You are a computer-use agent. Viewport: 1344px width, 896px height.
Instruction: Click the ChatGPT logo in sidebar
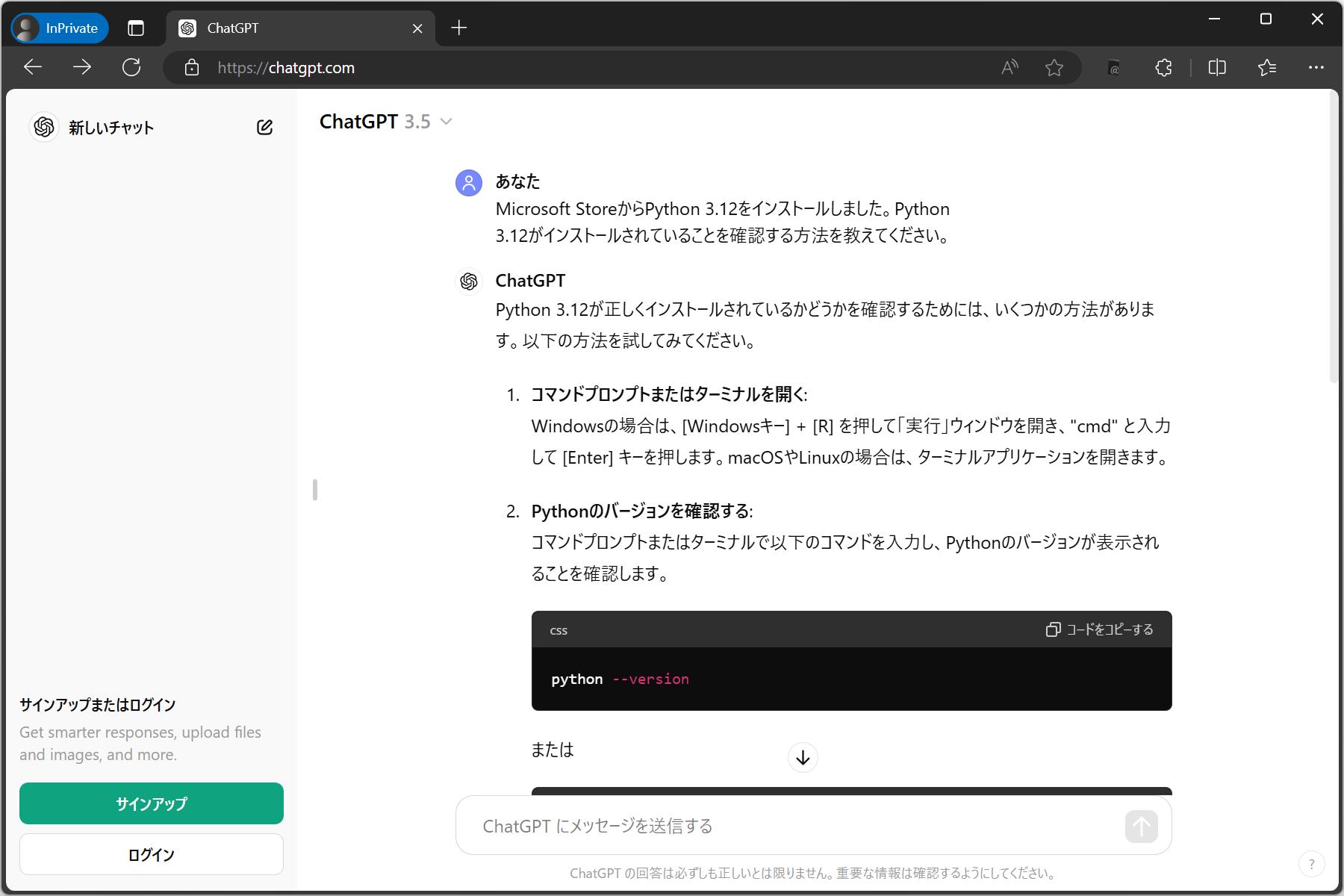coord(44,127)
